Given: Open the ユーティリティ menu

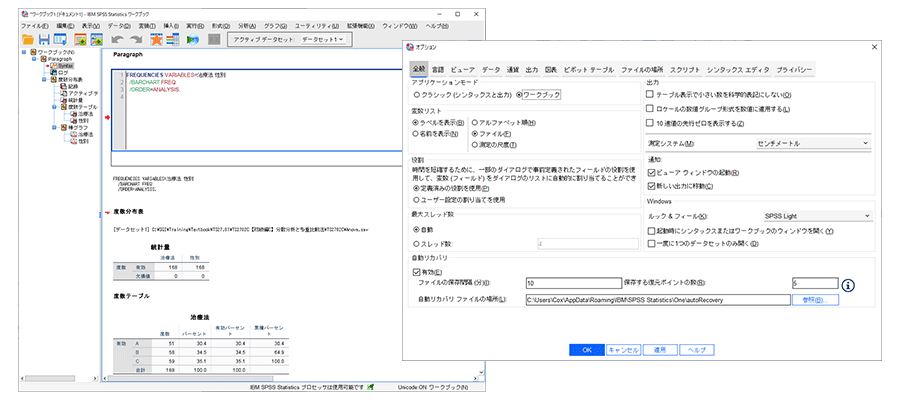Looking at the screenshot, I should click(316, 26).
